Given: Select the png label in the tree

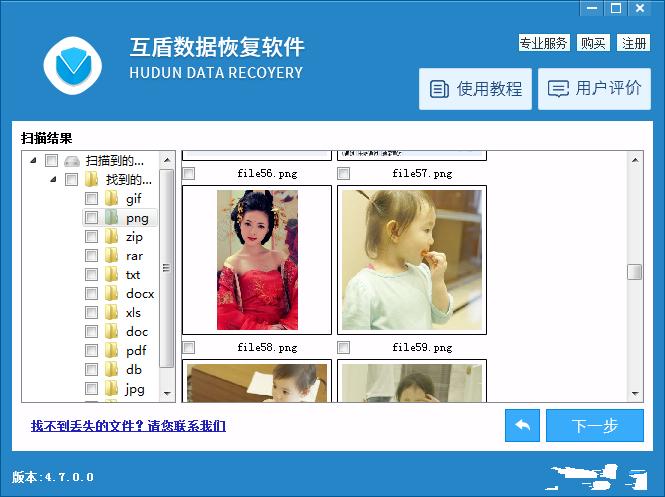Looking at the screenshot, I should click(x=137, y=218).
